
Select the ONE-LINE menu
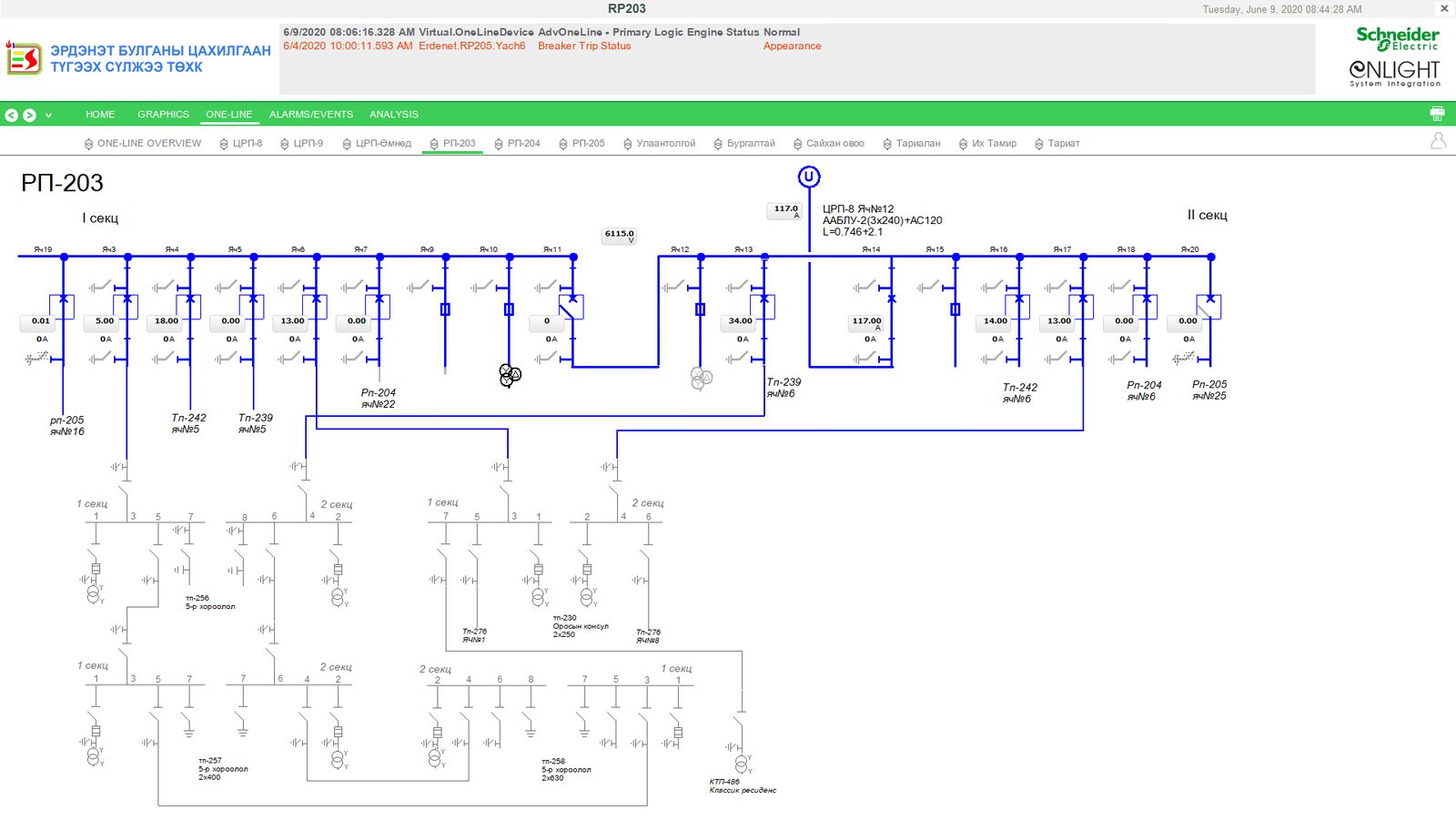[228, 115]
